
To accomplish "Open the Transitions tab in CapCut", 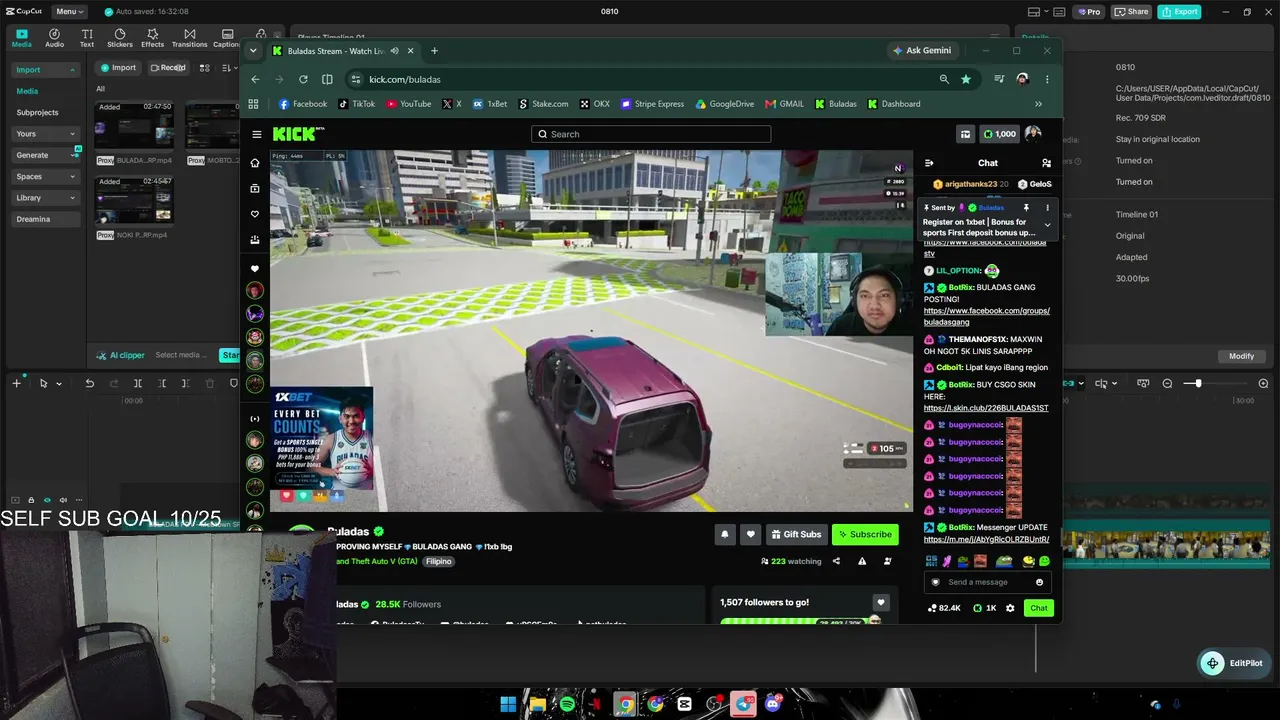I will (189, 38).
